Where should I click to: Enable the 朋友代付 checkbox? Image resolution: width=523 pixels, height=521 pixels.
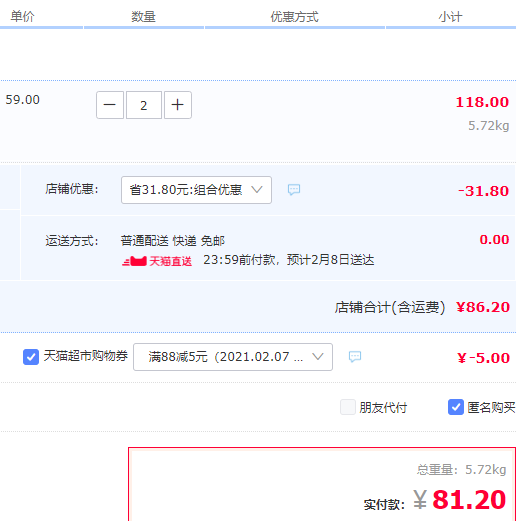pyautogui.click(x=348, y=407)
